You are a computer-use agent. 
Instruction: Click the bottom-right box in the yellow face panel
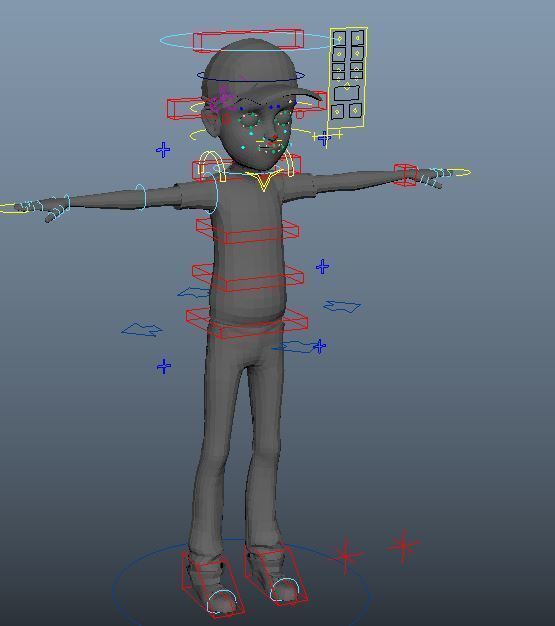tap(355, 110)
